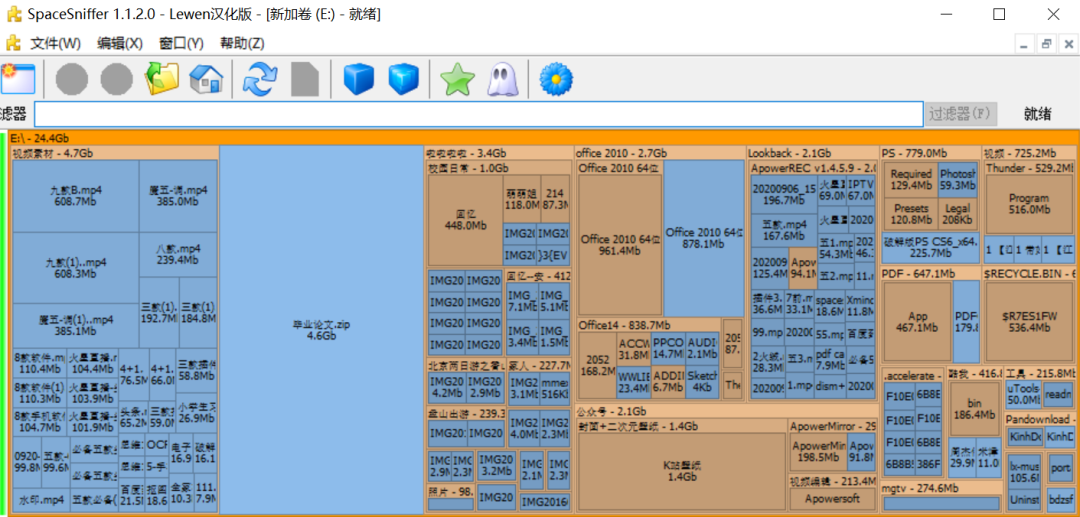Viewport: 1080px width, 517px height.
Task: Click the grey page icon in toolbar
Action: [304, 79]
